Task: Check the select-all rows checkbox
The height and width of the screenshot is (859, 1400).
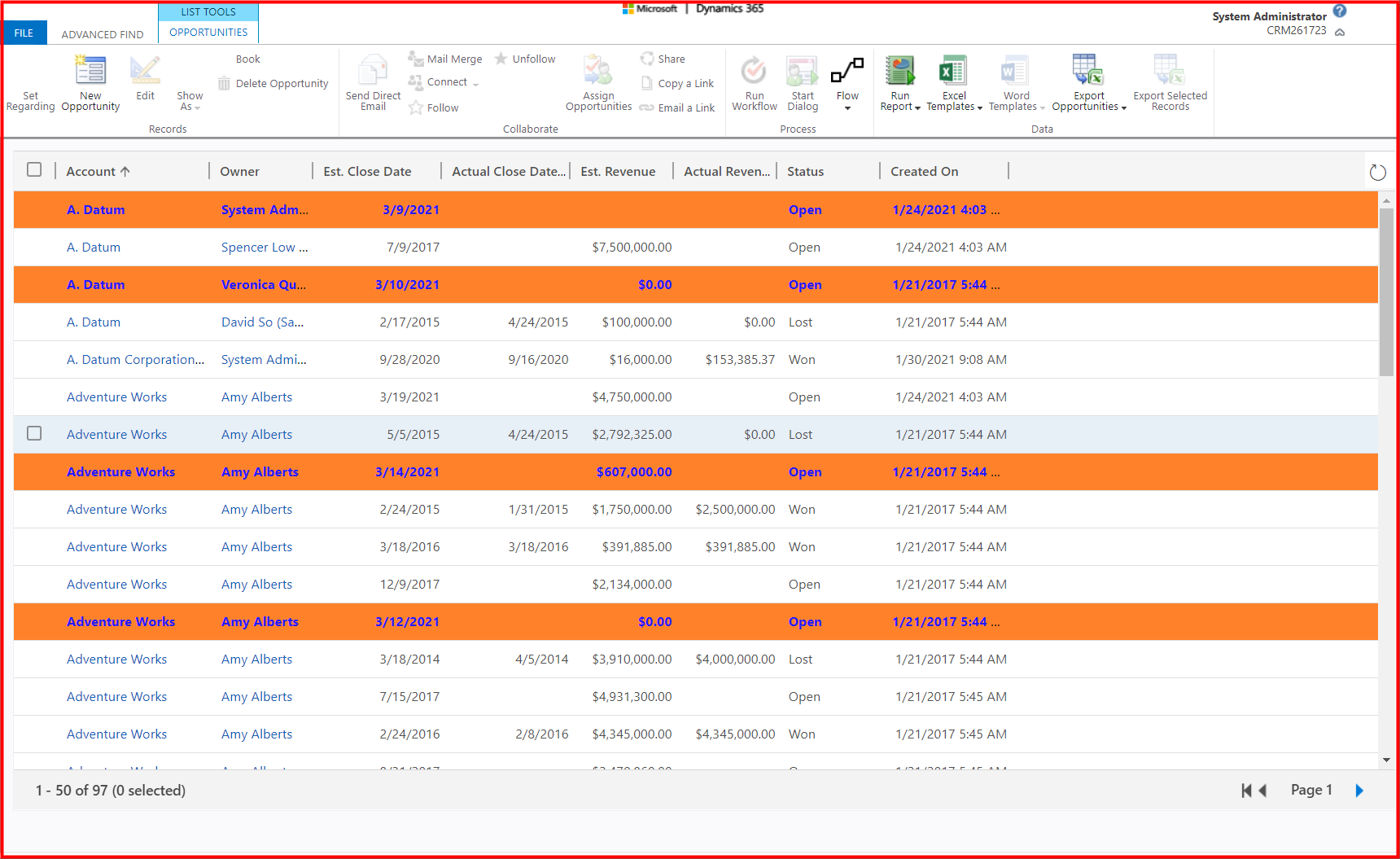Action: [34, 169]
